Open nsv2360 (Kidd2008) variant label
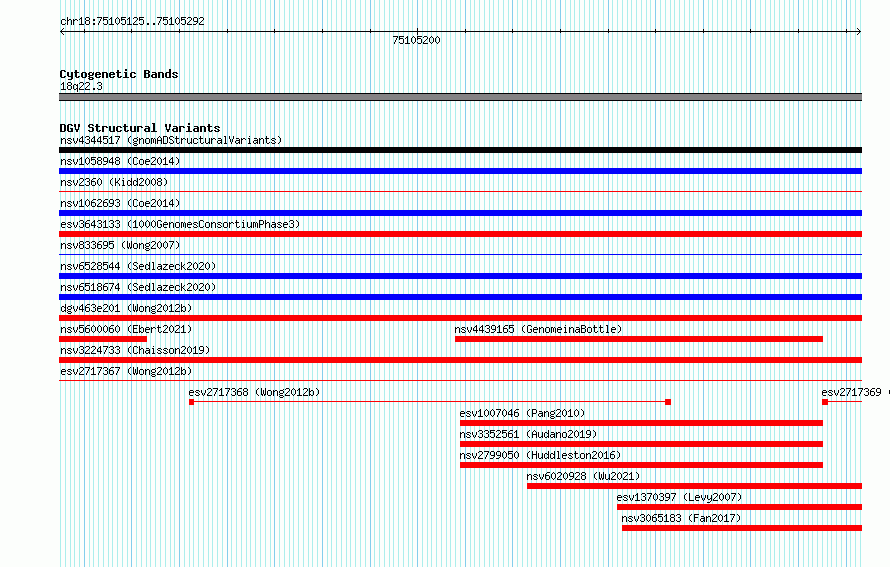The width and height of the screenshot is (890, 567). tap(114, 182)
